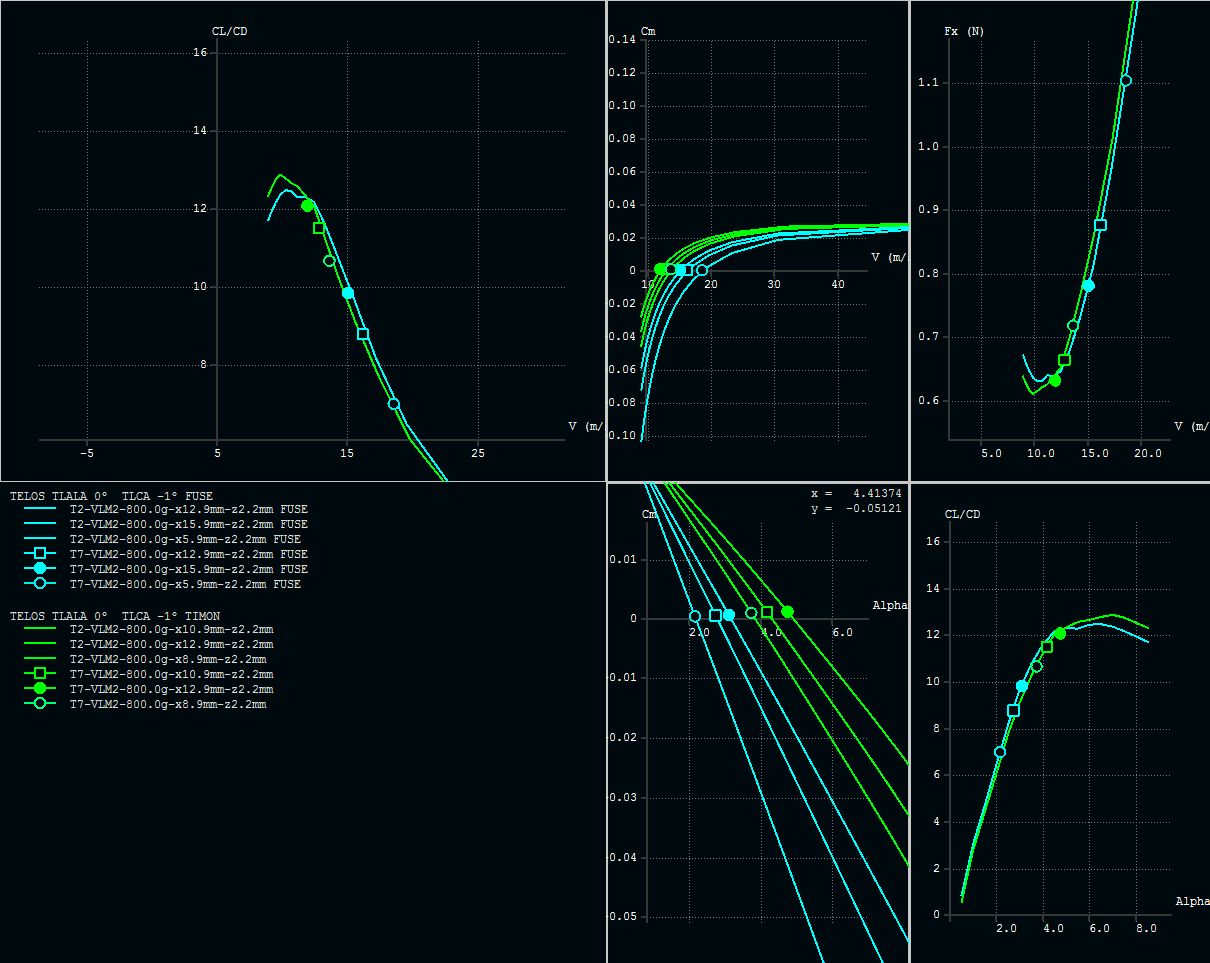Click green filled-circle marker in CL/CD vs Alpha graph
Viewport: 1210px width, 963px height.
(1060, 633)
